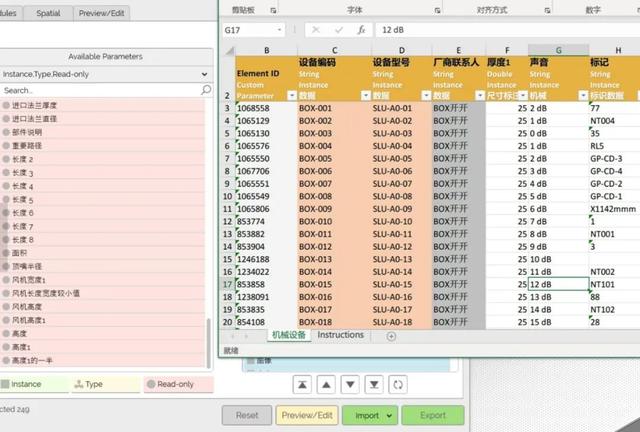The height and width of the screenshot is (432, 640).
Task: Add a new sheet with plus icon
Action: coord(391,336)
